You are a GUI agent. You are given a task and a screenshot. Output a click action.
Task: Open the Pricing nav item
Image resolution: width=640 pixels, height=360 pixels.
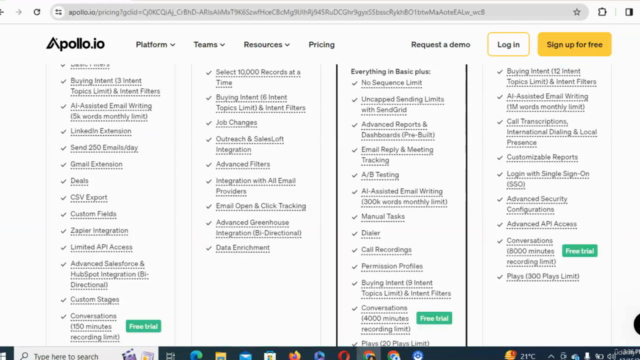point(321,44)
